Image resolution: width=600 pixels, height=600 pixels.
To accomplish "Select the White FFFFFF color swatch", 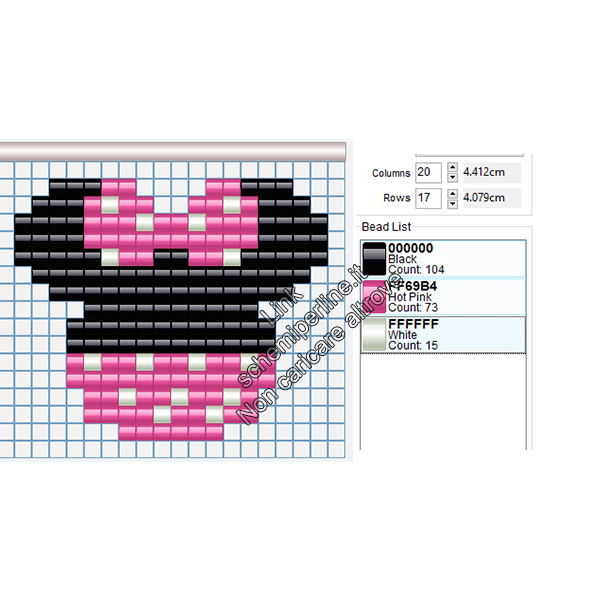I will click(374, 335).
